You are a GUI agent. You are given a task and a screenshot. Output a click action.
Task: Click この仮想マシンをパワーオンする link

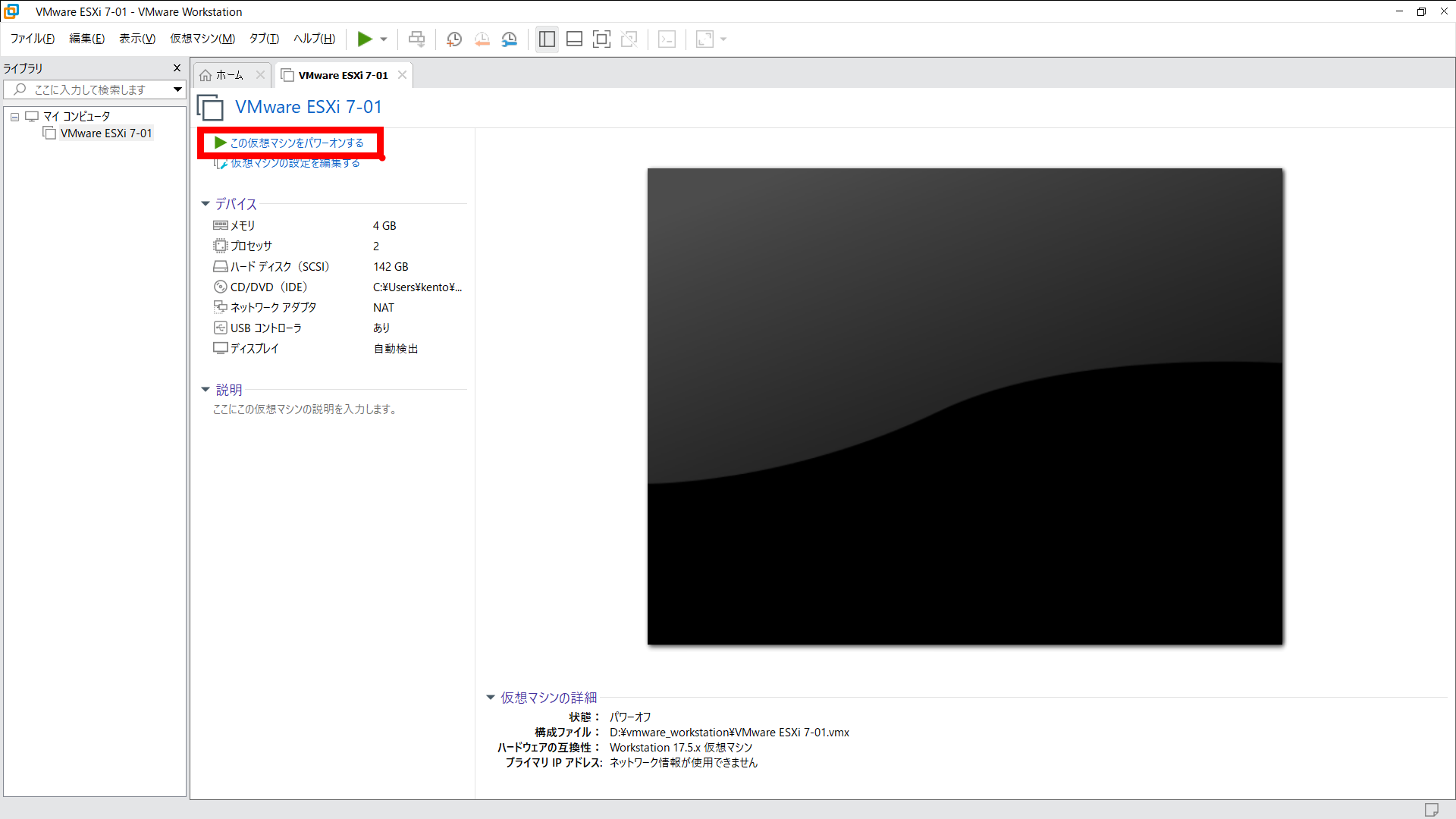pyautogui.click(x=297, y=143)
